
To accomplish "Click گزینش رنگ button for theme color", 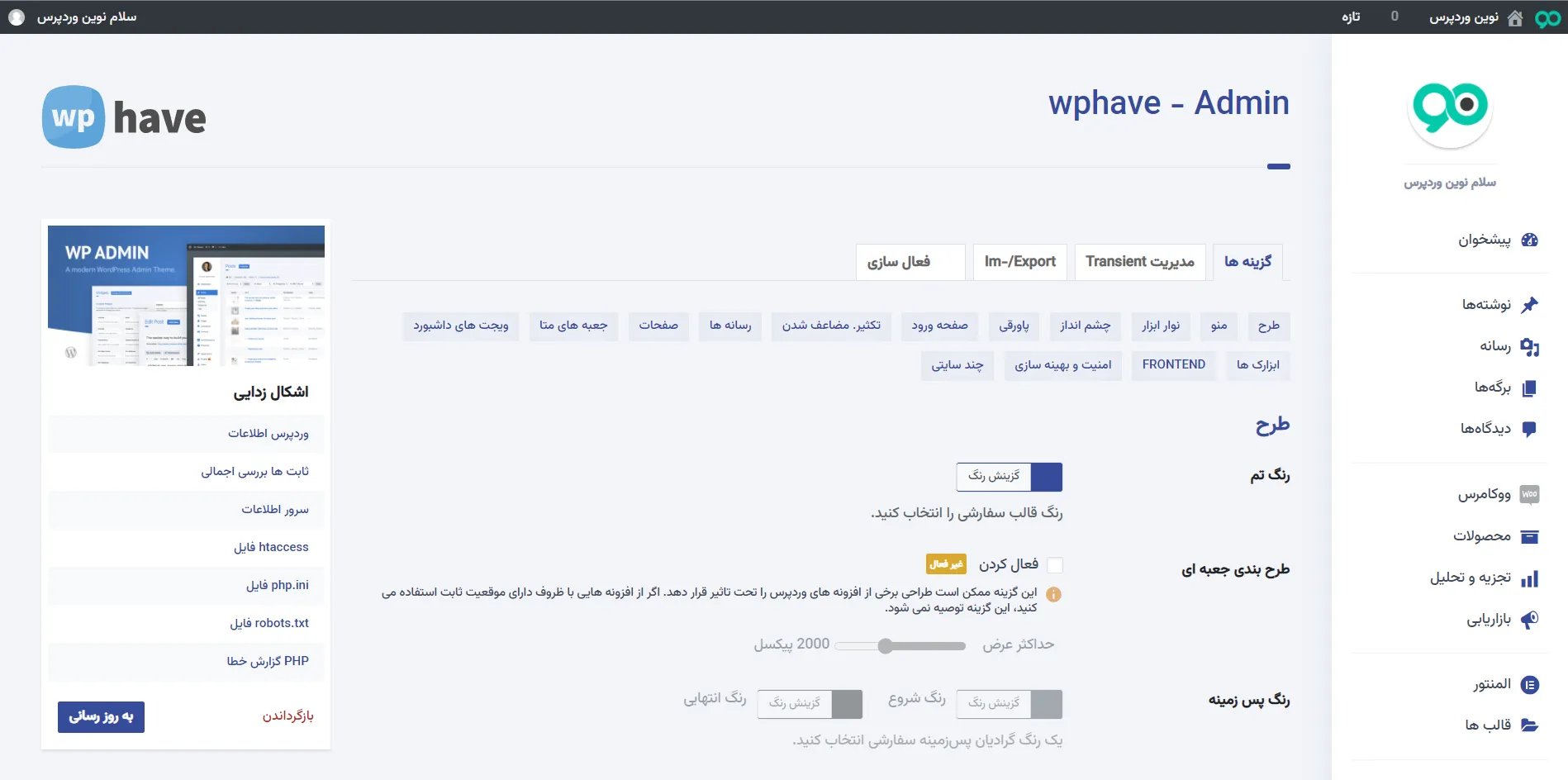I will (995, 477).
